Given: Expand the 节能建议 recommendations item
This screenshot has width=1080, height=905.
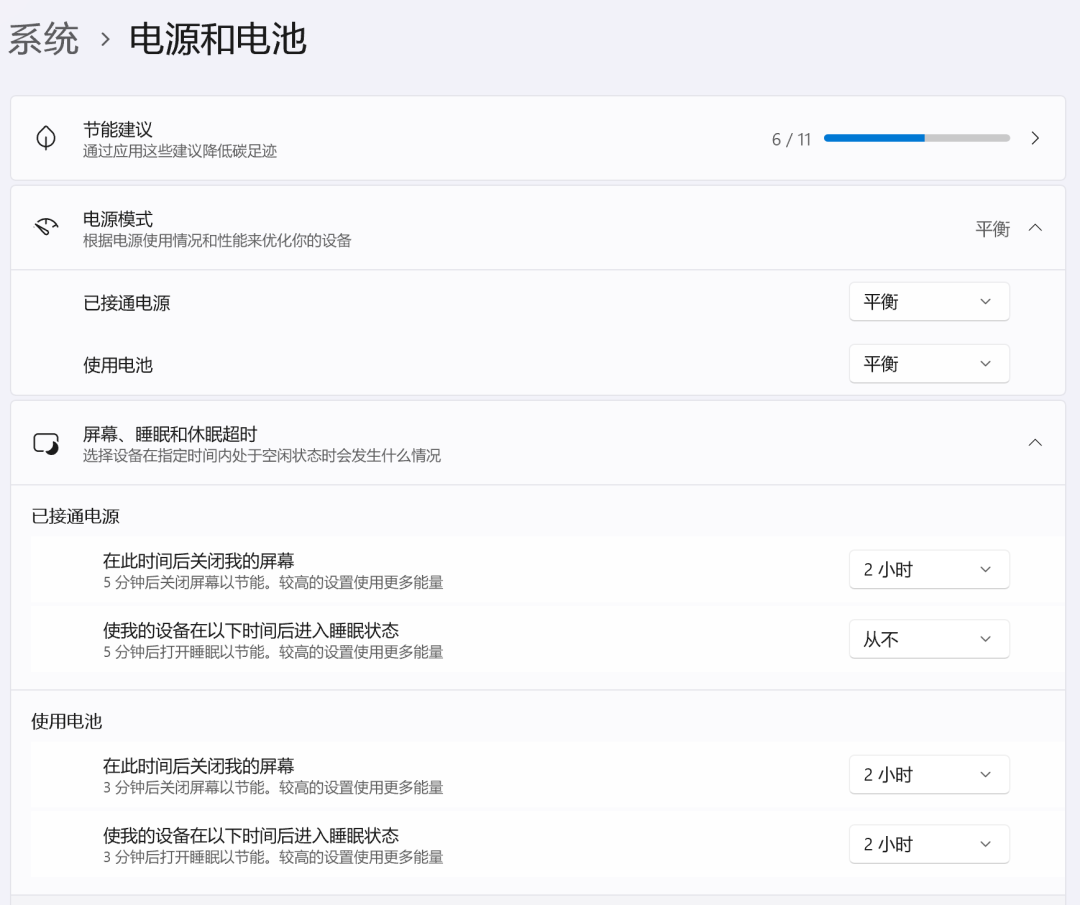Looking at the screenshot, I should tap(1036, 138).
